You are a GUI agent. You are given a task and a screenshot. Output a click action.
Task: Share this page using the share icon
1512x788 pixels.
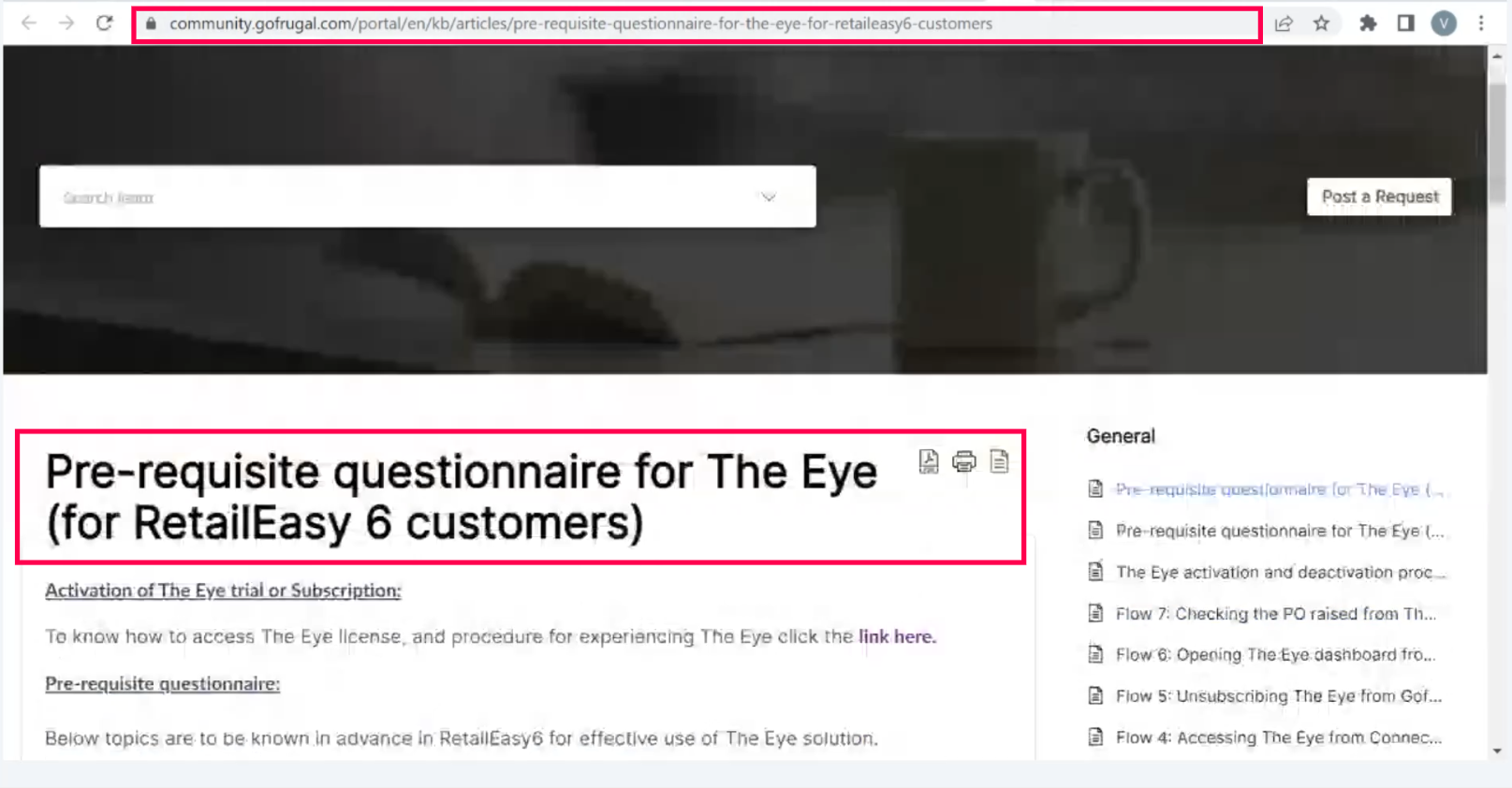pos(1284,23)
